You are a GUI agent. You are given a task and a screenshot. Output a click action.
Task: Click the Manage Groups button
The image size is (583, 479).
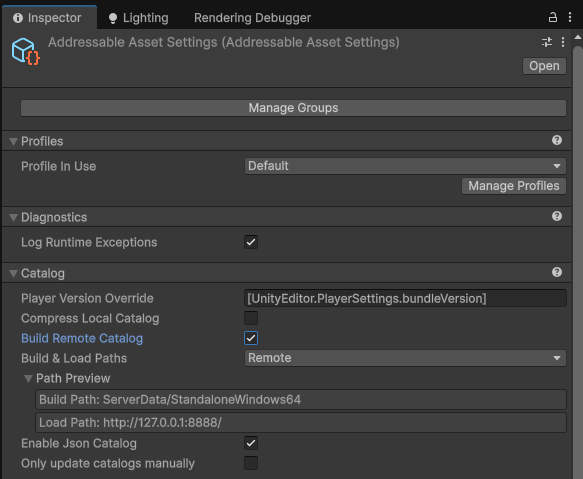[293, 108]
